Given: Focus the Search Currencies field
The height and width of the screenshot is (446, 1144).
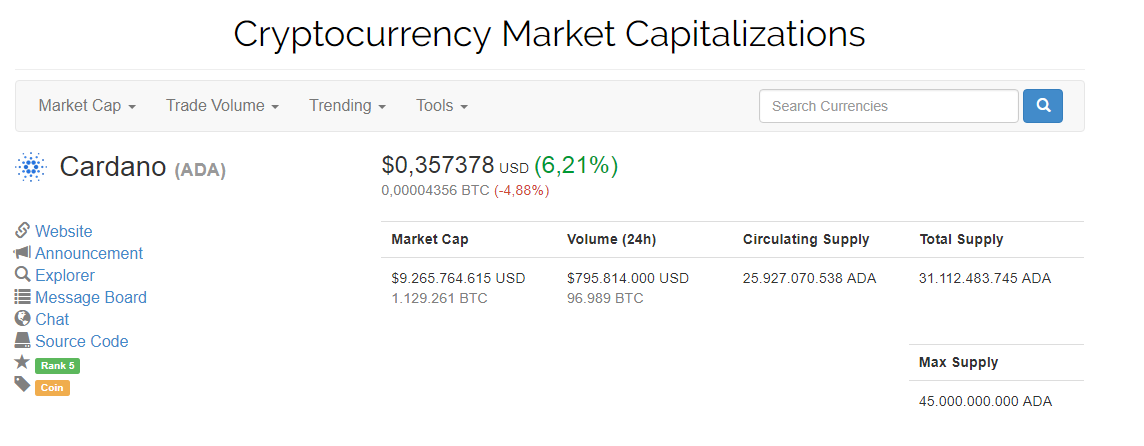Looking at the screenshot, I should pyautogui.click(x=889, y=106).
